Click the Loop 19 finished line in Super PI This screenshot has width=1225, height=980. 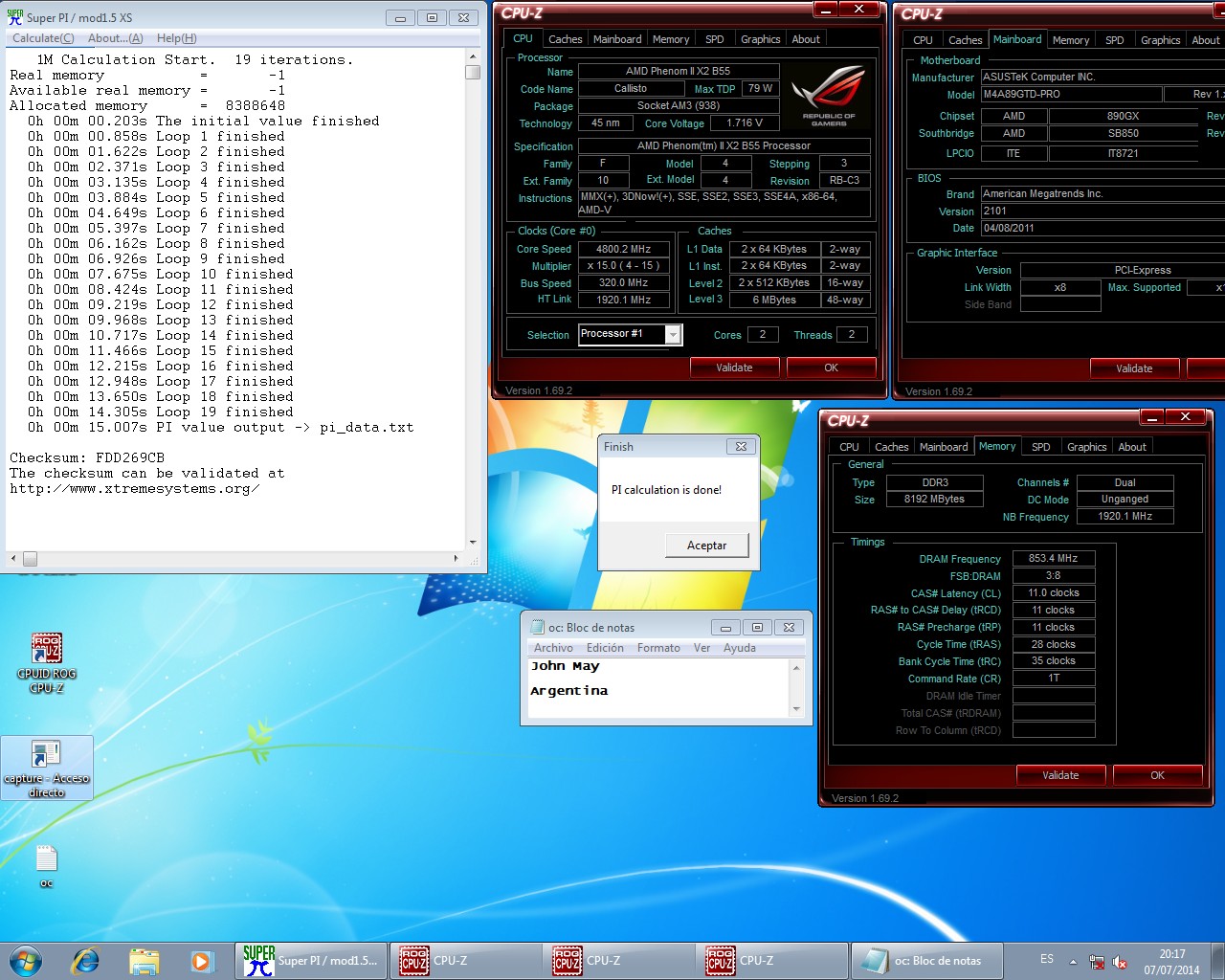pos(161,412)
